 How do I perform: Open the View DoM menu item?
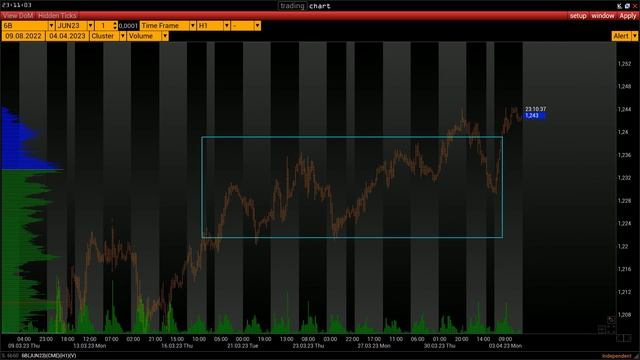click(x=18, y=16)
